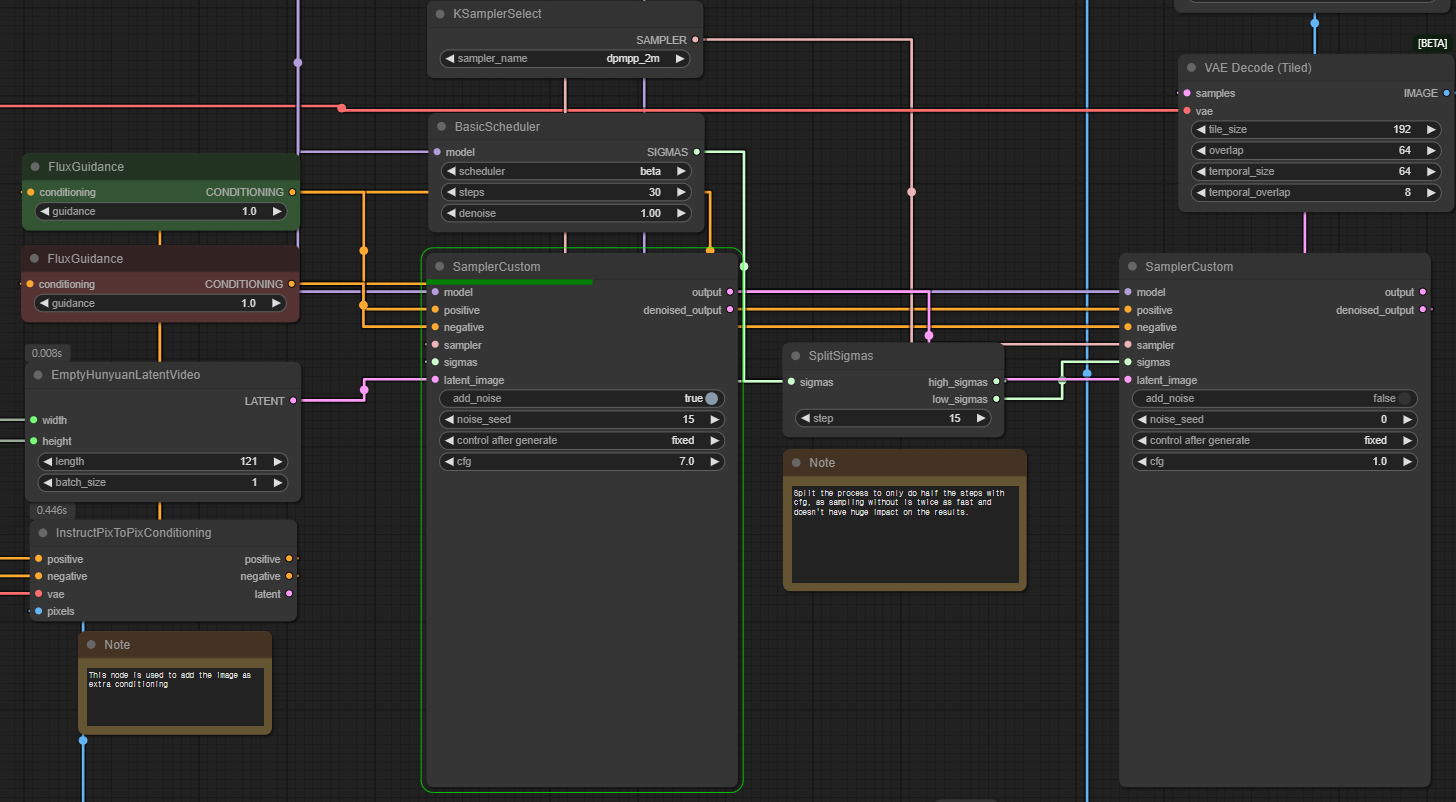Increase length in EmptyHunyuanLatentVideo
The width and height of the screenshot is (1456, 802).
coord(278,461)
